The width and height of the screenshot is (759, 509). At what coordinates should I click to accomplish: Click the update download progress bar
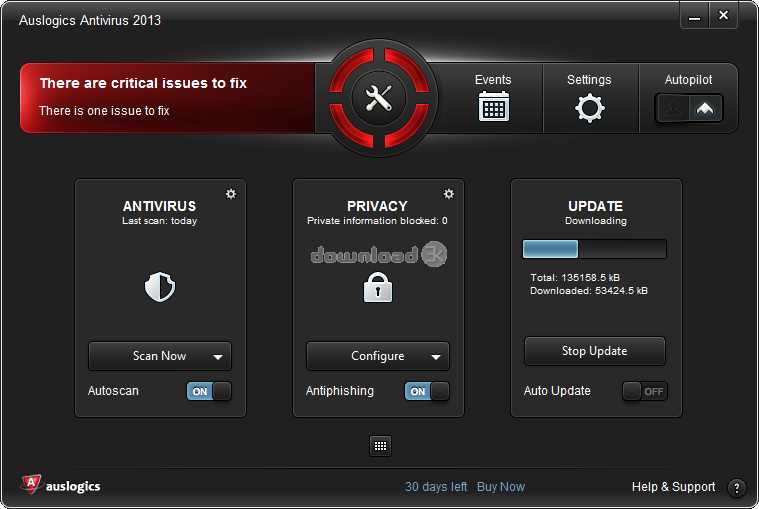(x=594, y=249)
